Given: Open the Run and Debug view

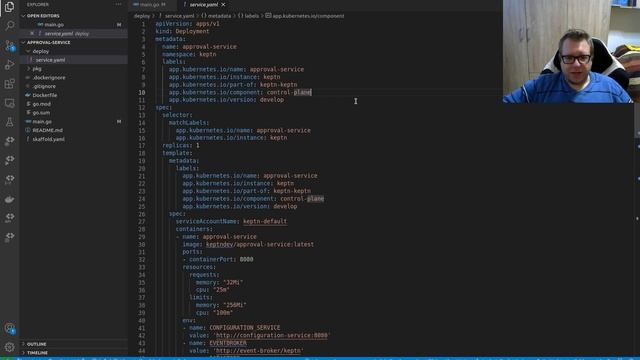Looking at the screenshot, I should [x=9, y=64].
